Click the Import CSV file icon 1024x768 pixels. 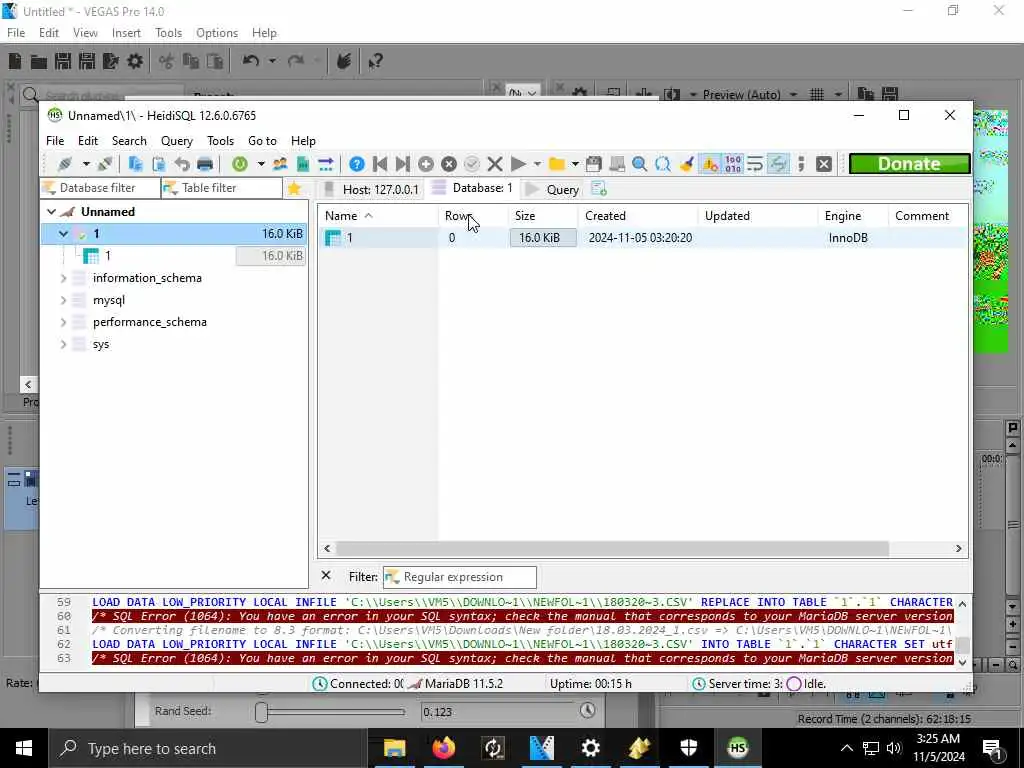[302, 164]
